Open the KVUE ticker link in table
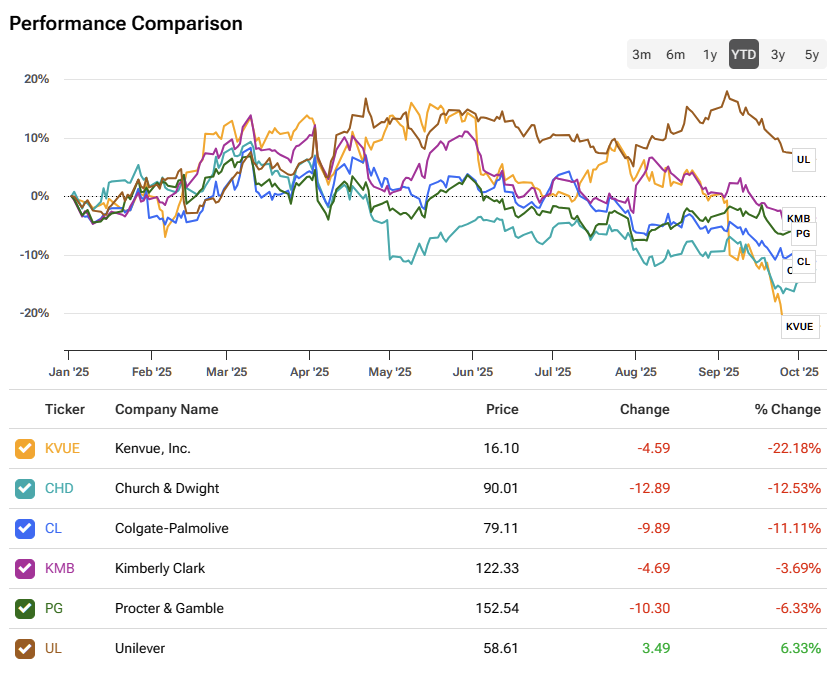Screen dimensions: 840x681 click(x=62, y=449)
